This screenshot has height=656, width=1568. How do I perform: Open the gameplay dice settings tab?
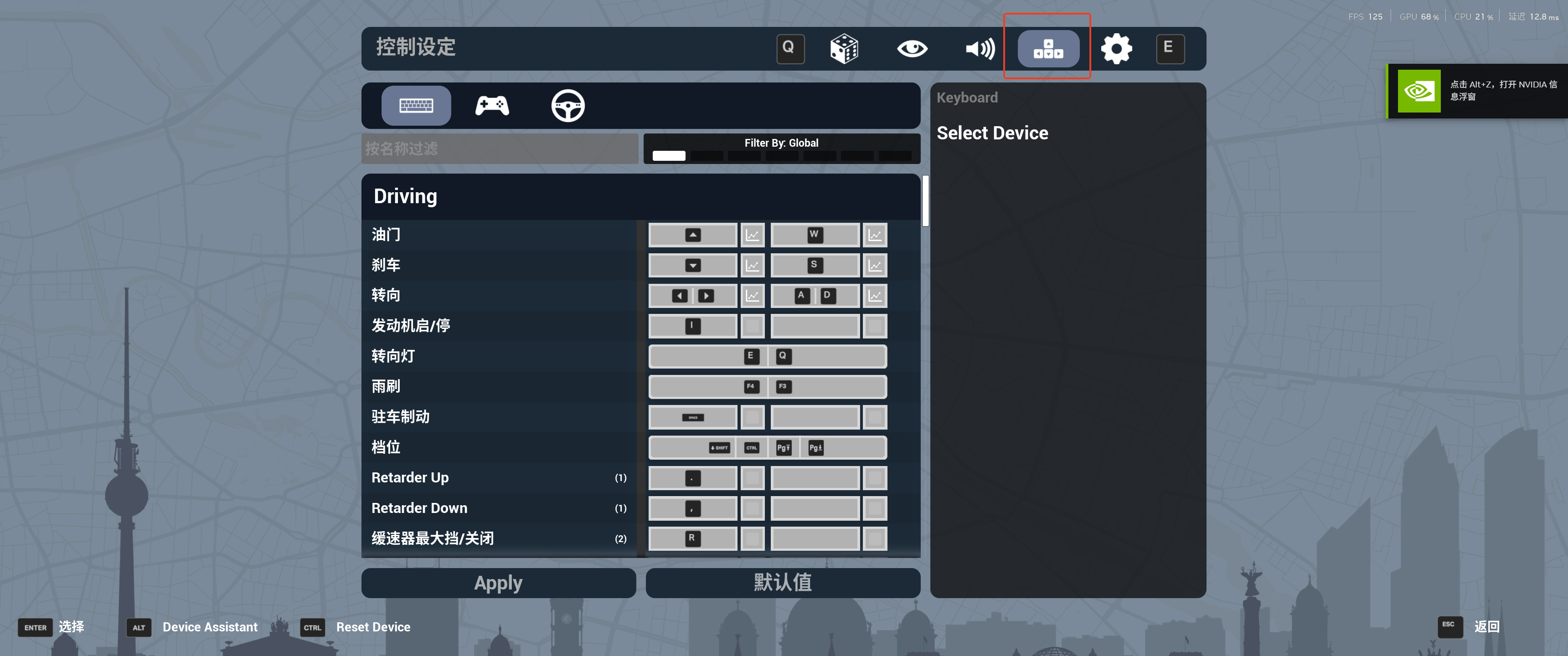[x=844, y=49]
